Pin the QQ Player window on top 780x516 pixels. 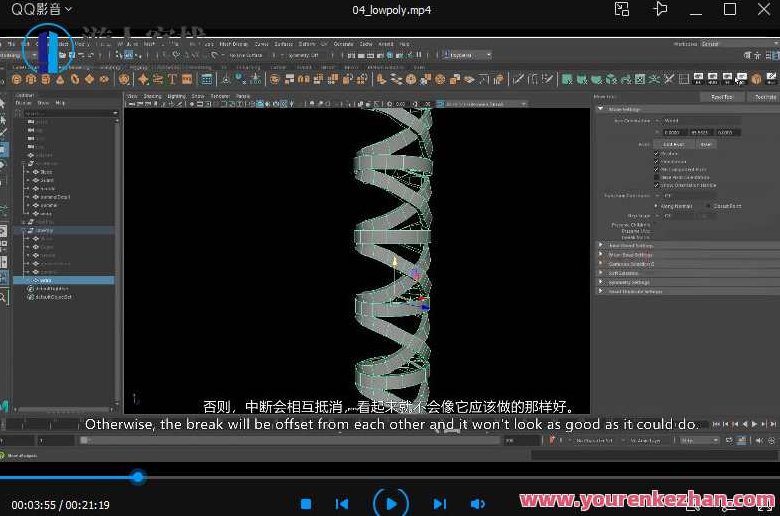pos(660,9)
